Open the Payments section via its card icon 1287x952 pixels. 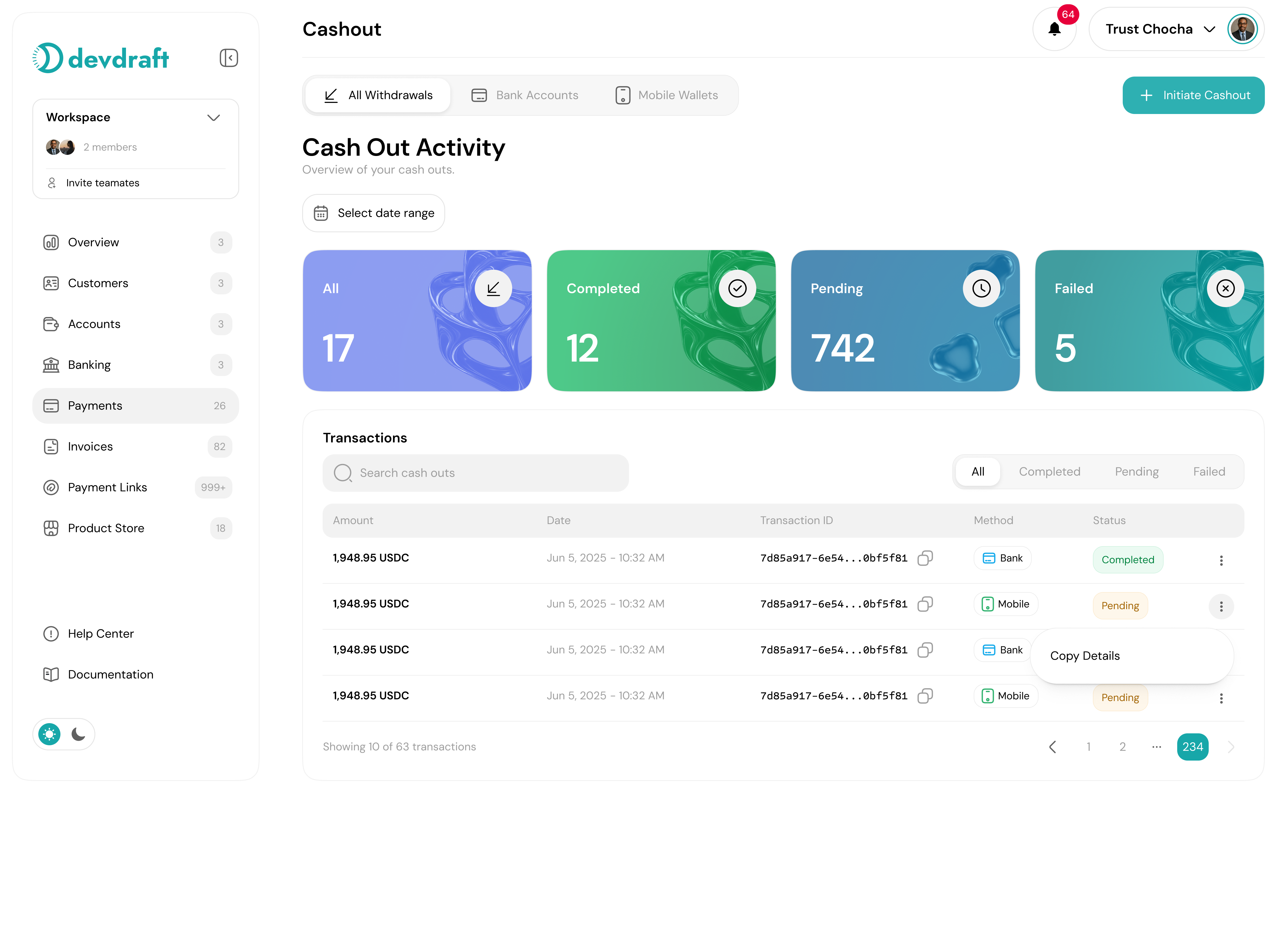51,406
